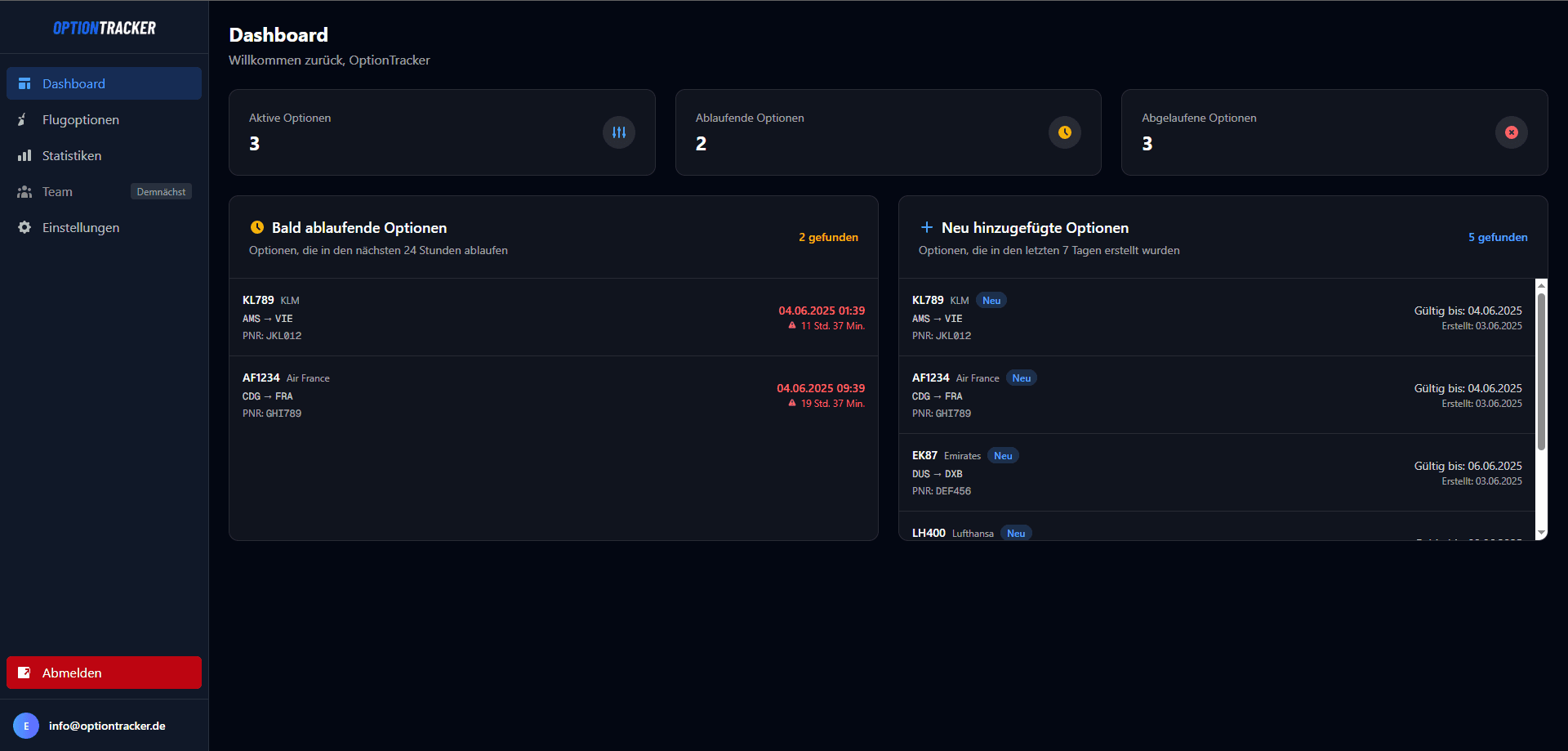Switch to the Statistiken section
The image size is (1568, 751).
coord(71,155)
